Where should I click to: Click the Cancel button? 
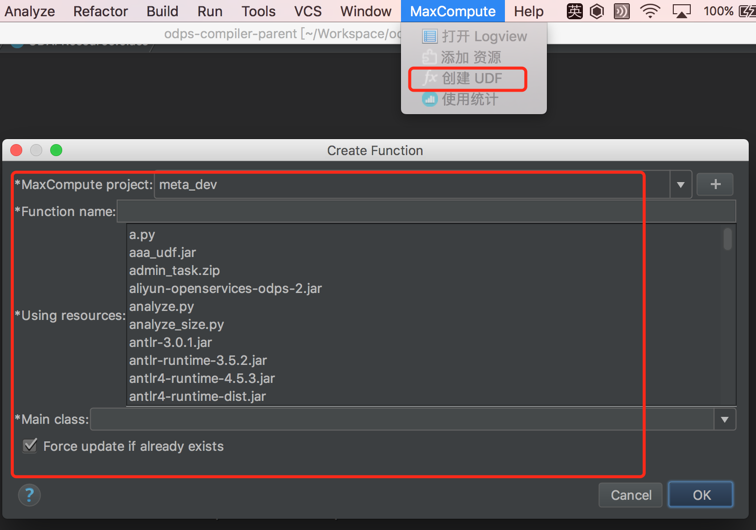point(631,495)
